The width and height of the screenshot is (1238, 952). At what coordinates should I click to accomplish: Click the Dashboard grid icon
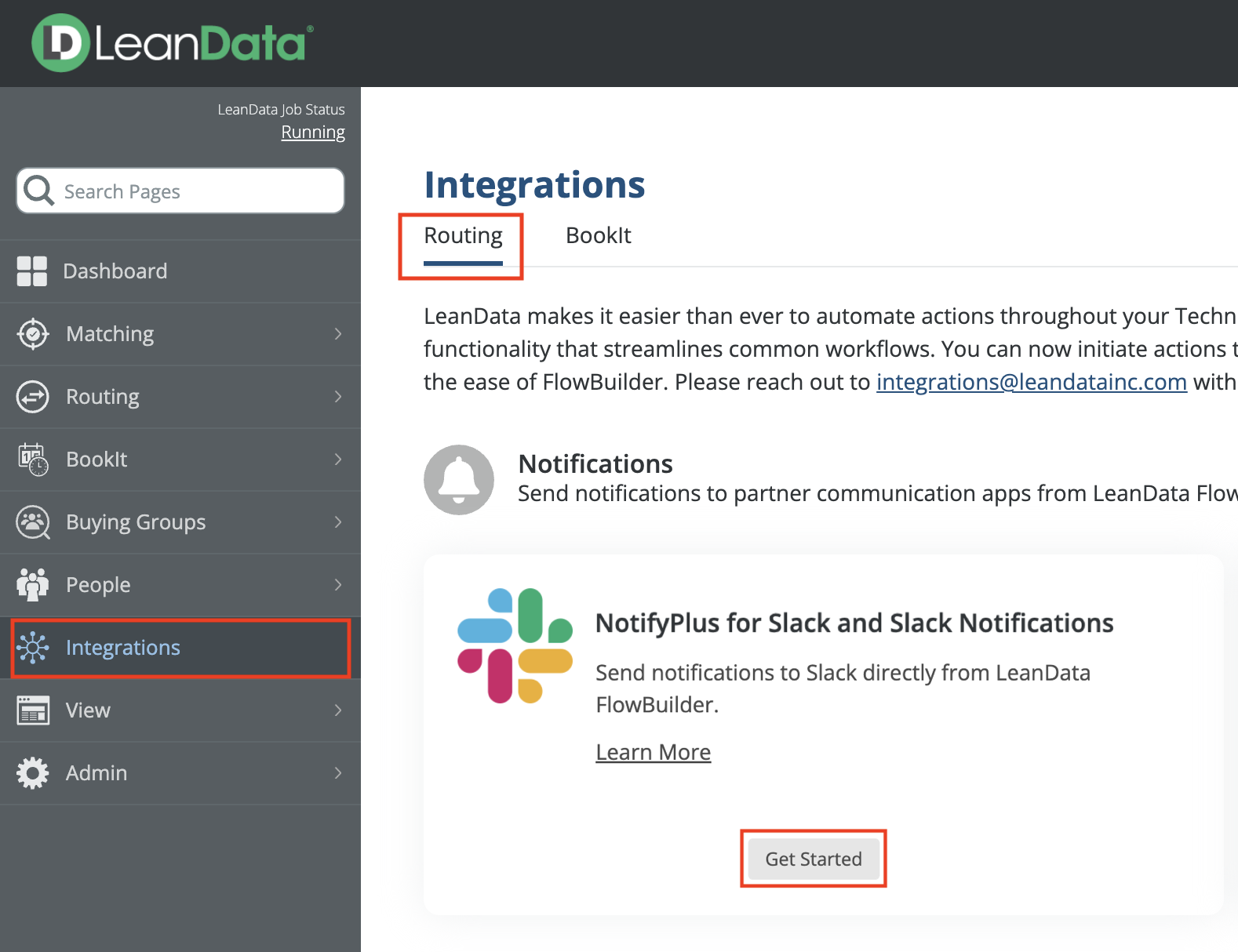point(32,271)
